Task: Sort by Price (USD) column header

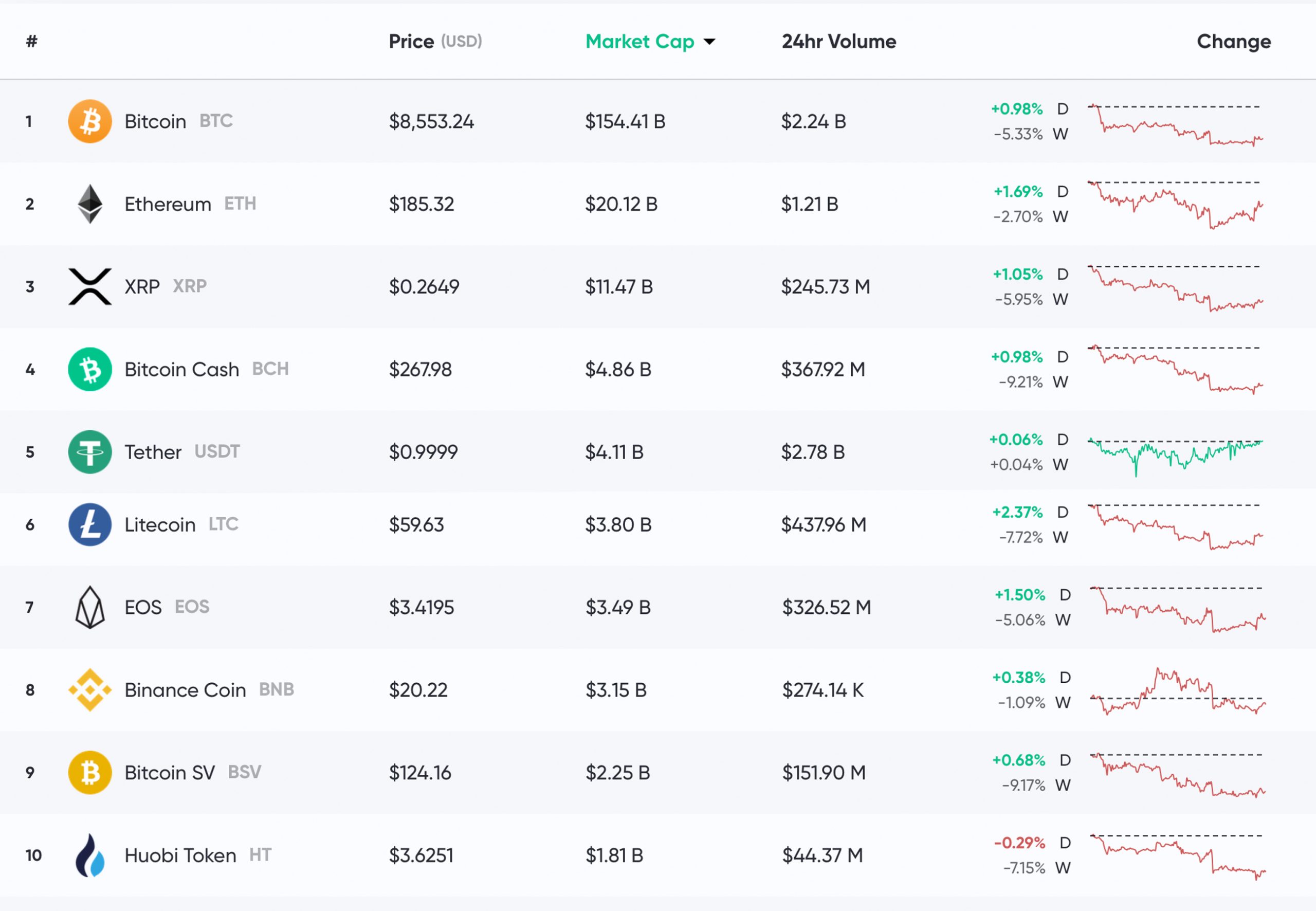Action: tap(435, 41)
